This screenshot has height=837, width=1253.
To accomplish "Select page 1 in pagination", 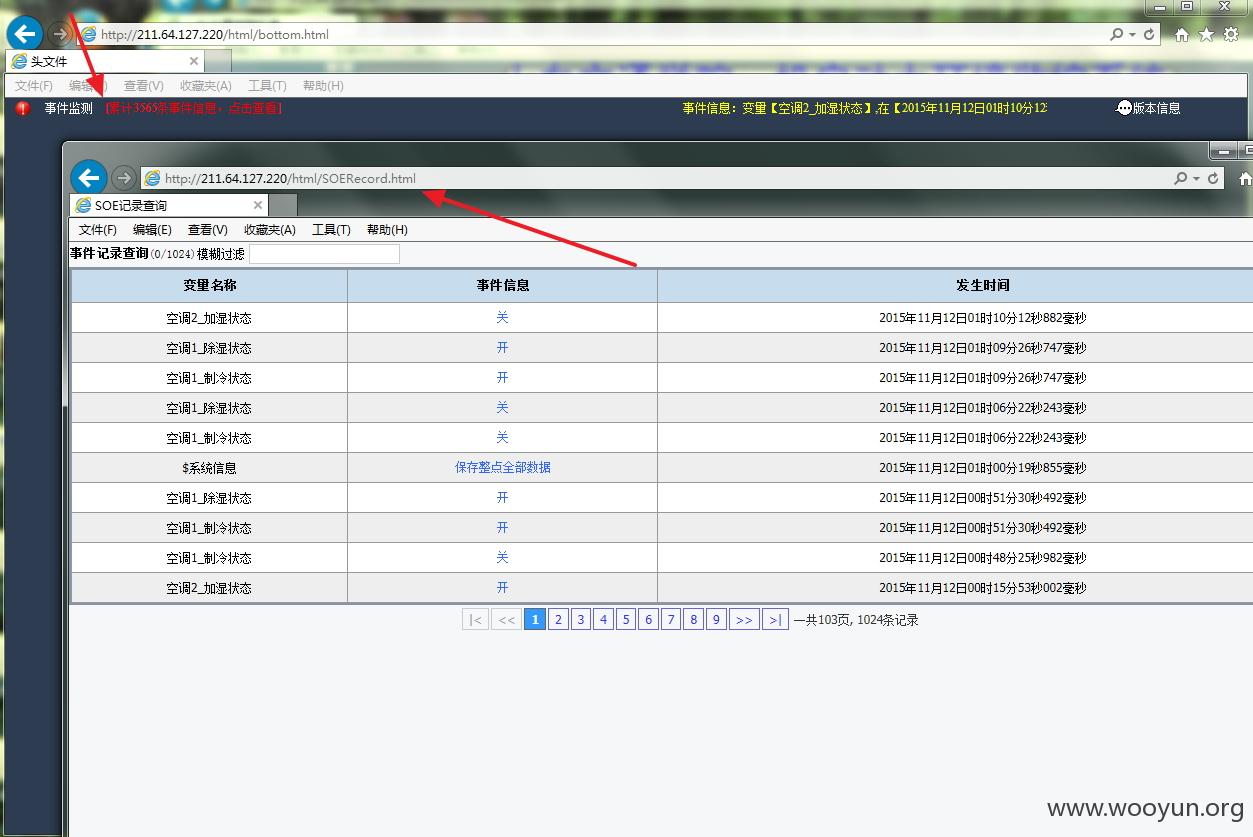I will coord(535,620).
